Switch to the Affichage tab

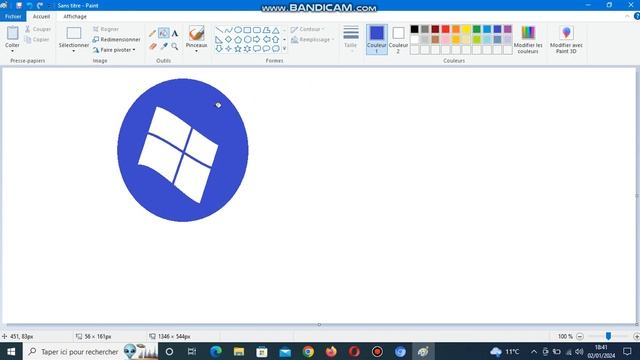[75, 16]
